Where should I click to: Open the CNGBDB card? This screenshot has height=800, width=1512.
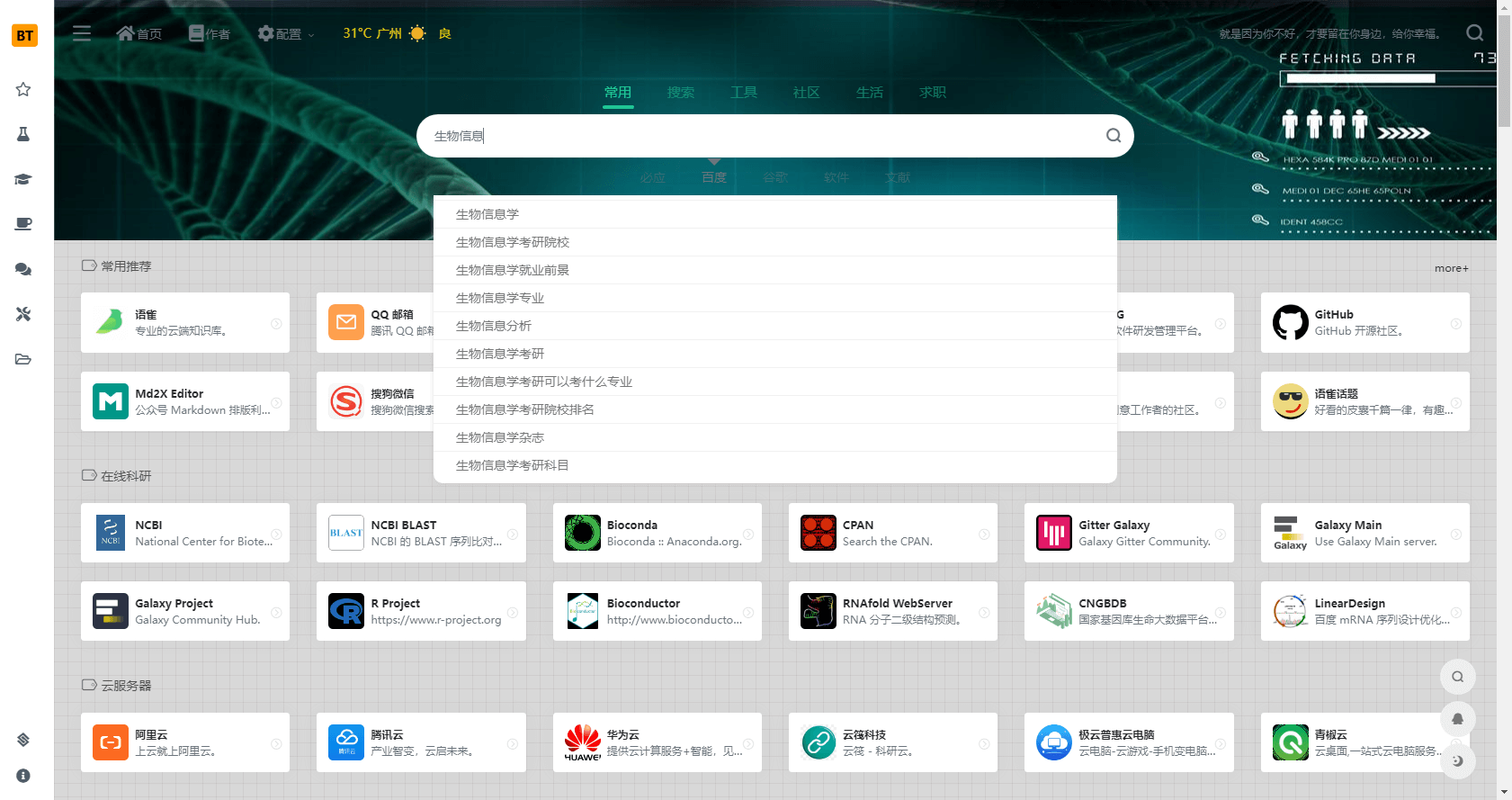click(x=1129, y=611)
